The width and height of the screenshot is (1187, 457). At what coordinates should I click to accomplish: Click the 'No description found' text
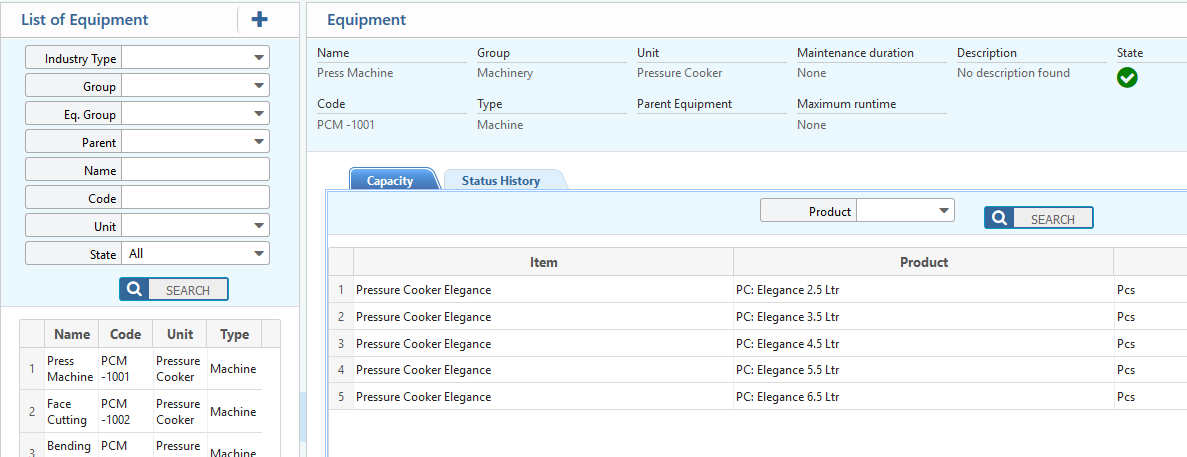pos(1013,73)
